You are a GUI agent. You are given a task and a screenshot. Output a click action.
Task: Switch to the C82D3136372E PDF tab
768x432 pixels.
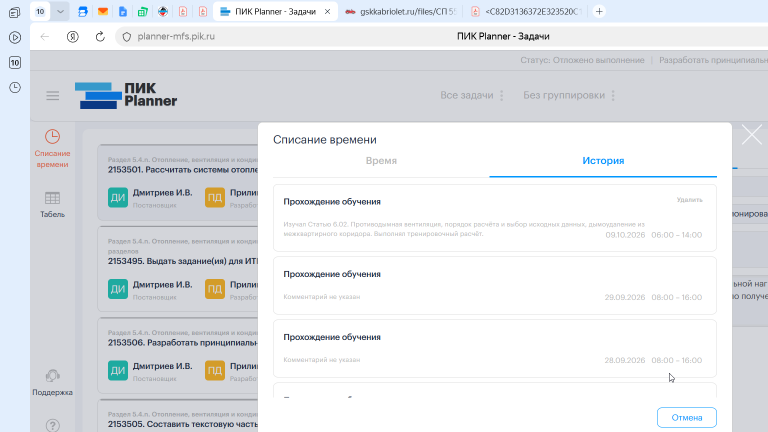[527, 11]
